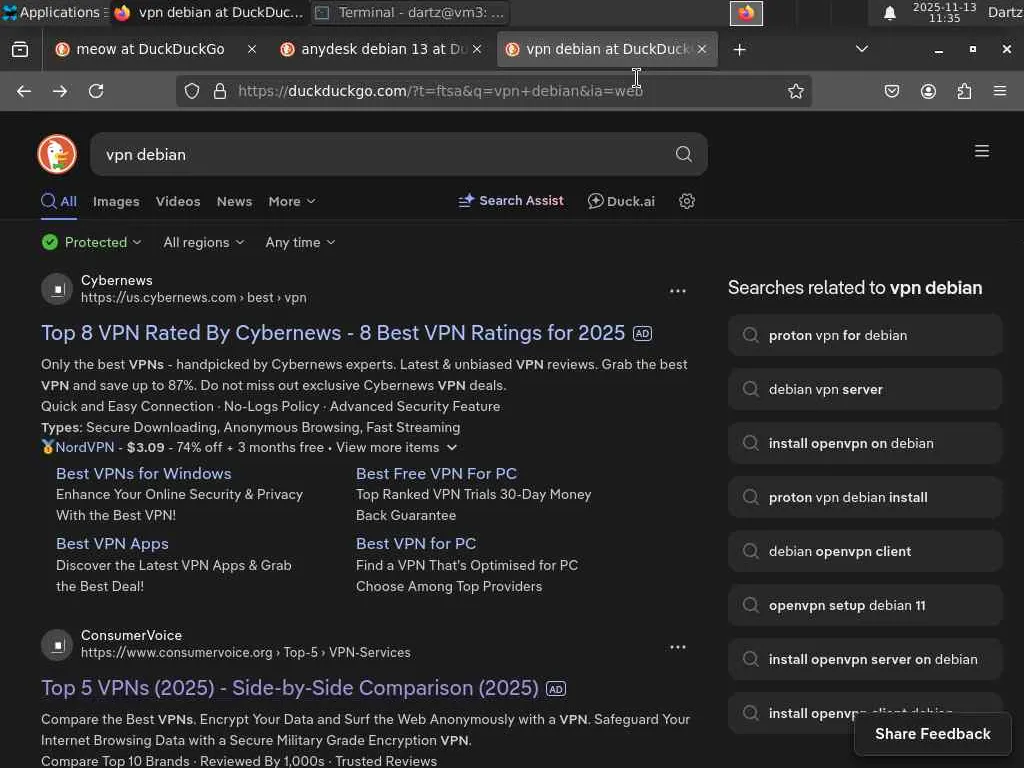This screenshot has width=1024, height=768.
Task: Open options for Cybernews result
Action: click(678, 291)
